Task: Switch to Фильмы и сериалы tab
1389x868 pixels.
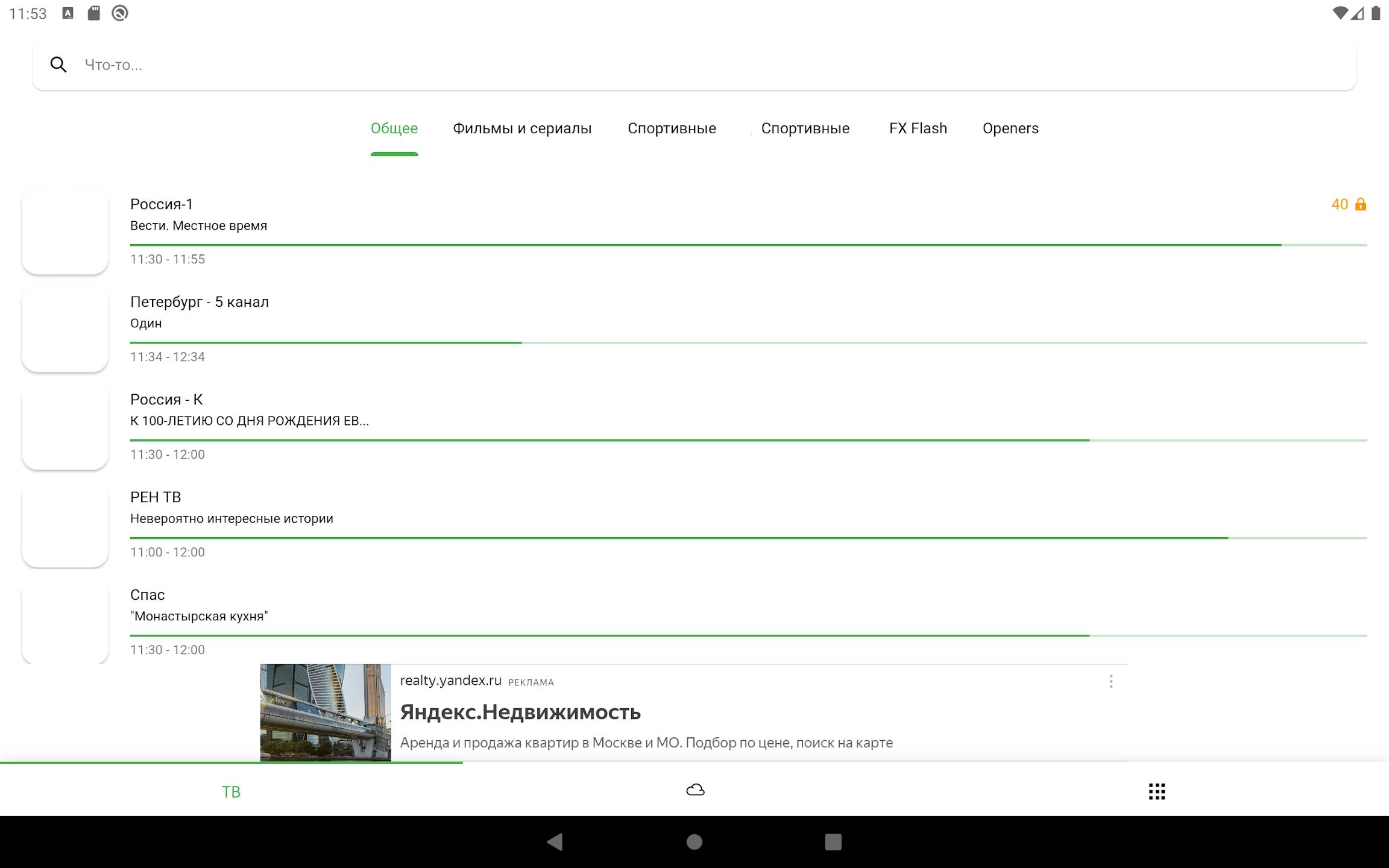Action: [522, 128]
